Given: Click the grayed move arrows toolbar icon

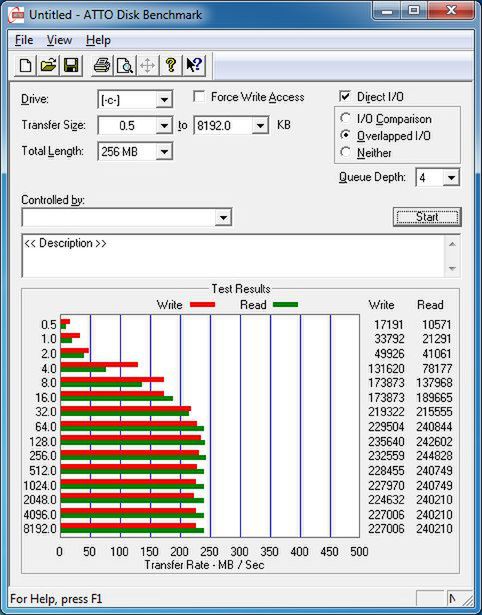Looking at the screenshot, I should (147, 65).
